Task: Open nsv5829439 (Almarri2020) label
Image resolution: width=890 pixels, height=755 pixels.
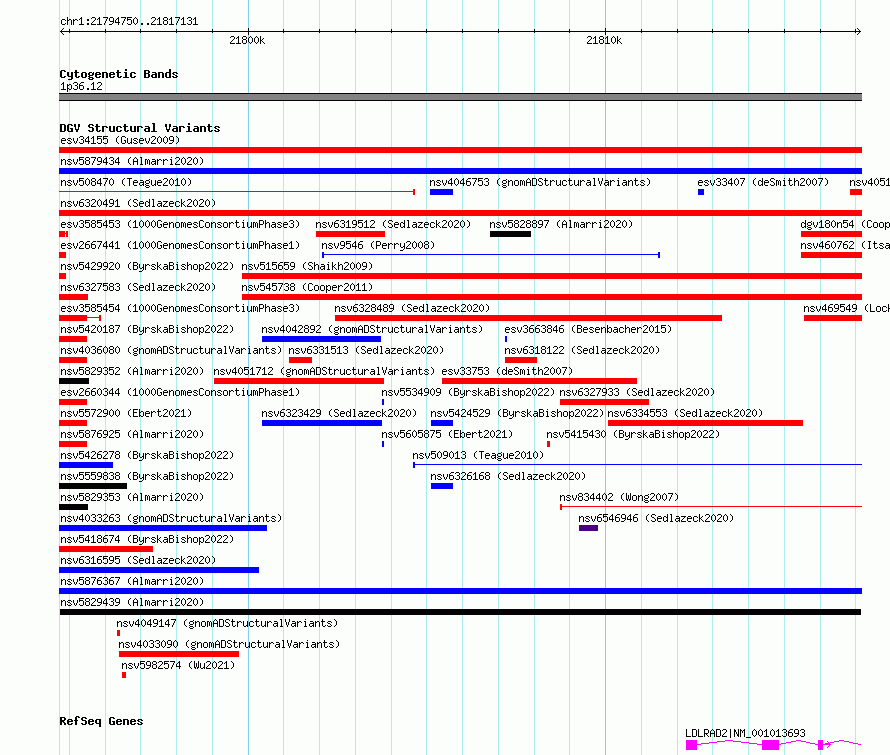Action: click(x=132, y=602)
